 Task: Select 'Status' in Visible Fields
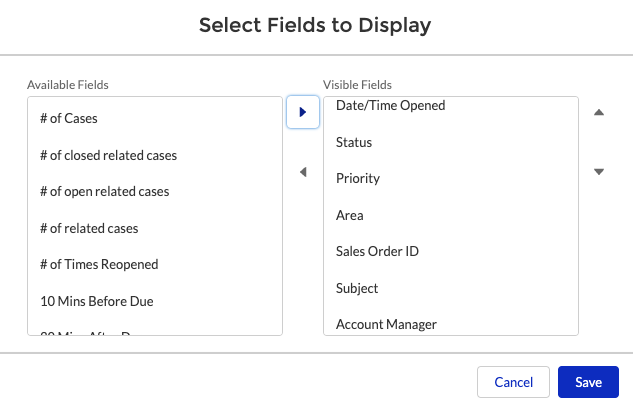tap(451, 142)
